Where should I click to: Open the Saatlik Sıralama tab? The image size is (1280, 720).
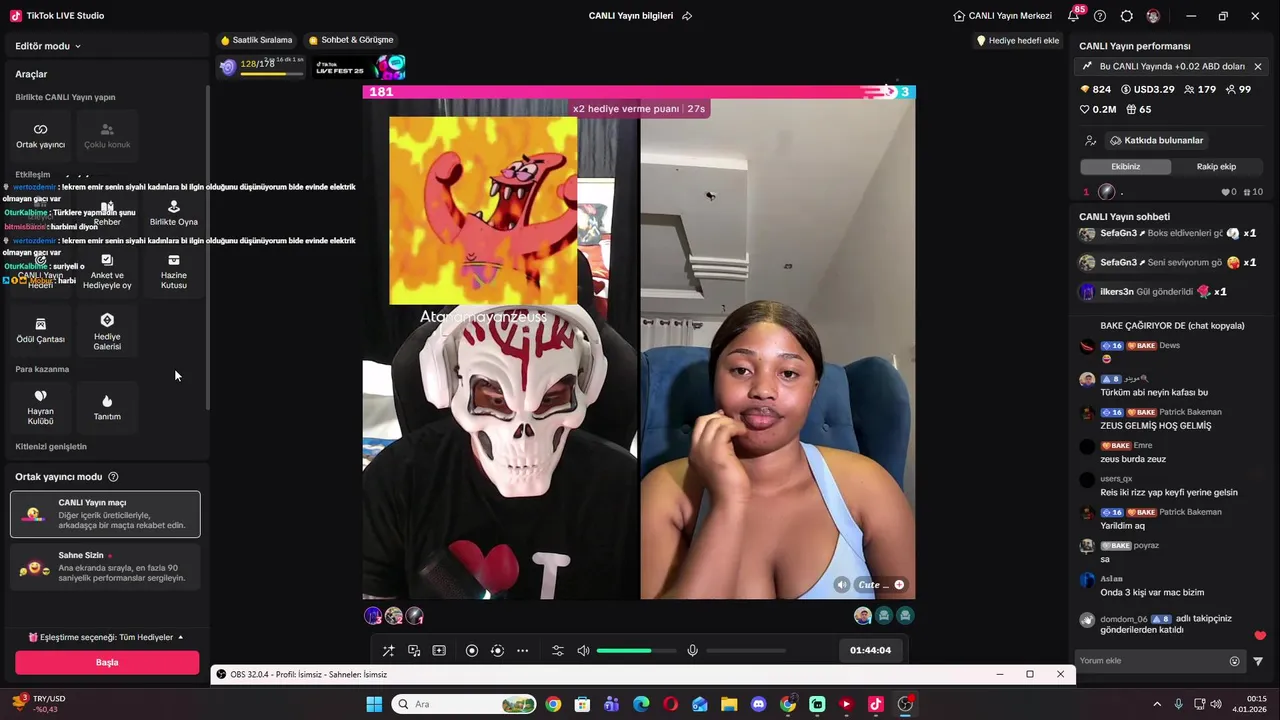pos(256,40)
